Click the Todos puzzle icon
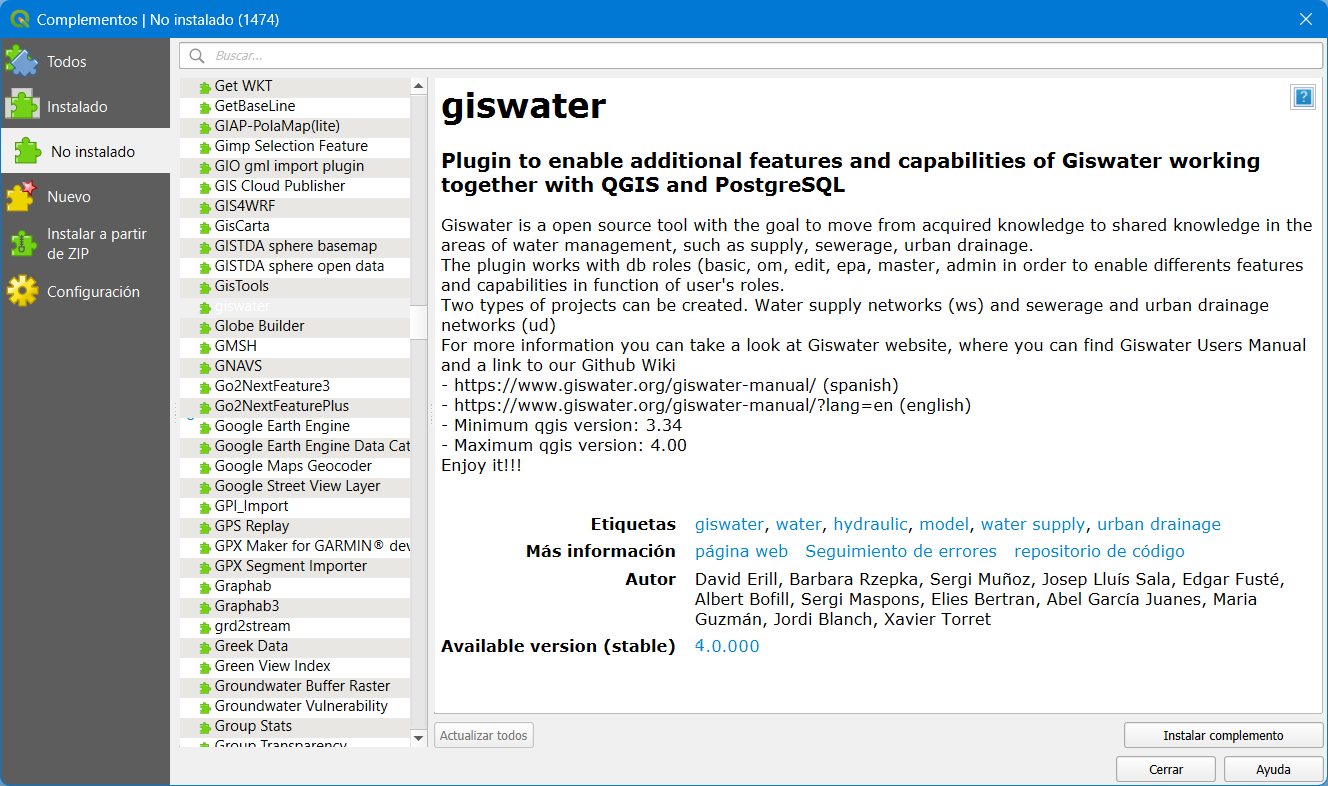Screen dimensions: 1328x786 click(x=21, y=61)
